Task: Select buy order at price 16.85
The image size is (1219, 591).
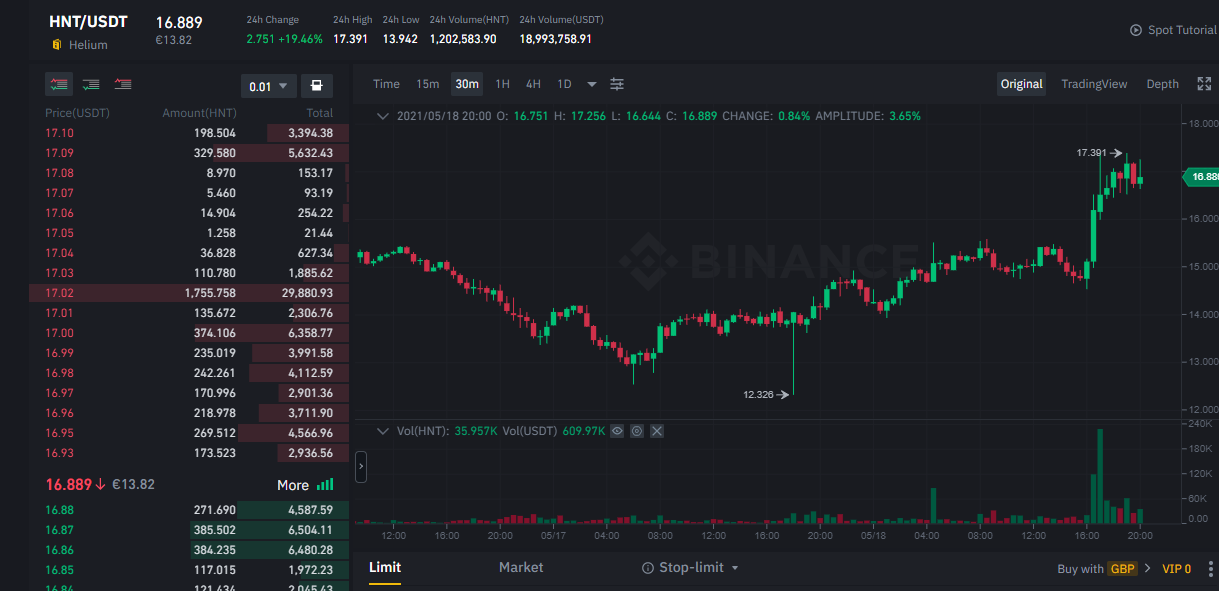Action: (189, 570)
